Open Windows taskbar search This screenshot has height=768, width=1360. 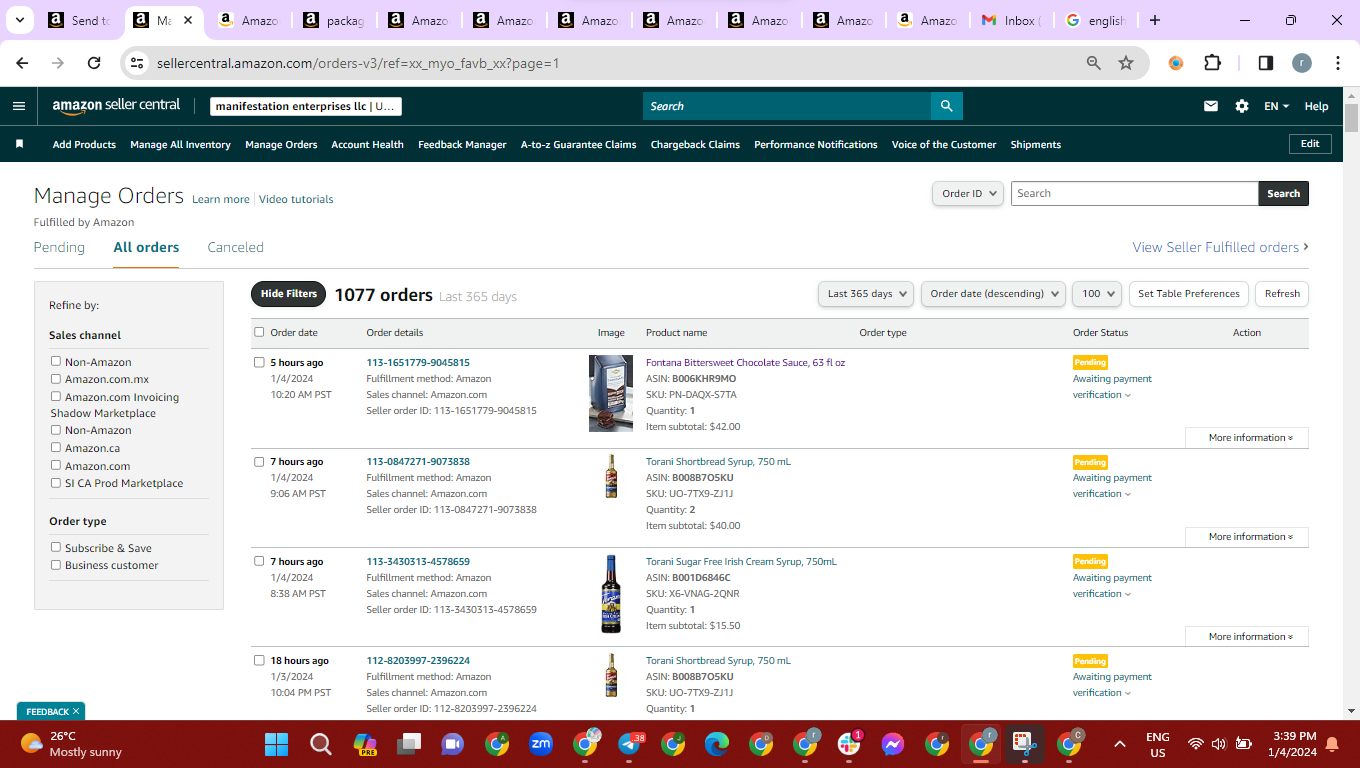point(320,744)
